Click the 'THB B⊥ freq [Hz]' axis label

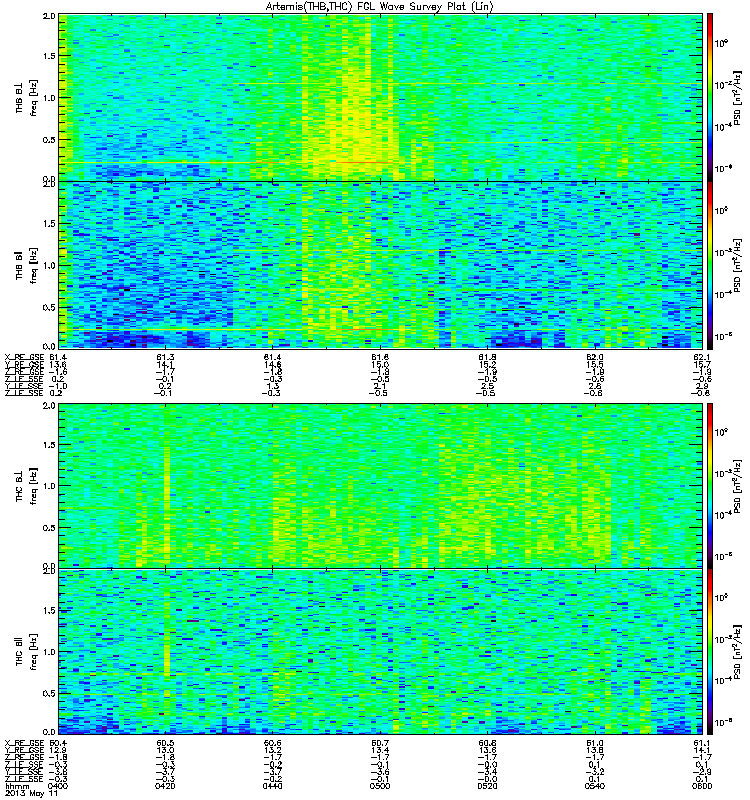click(26, 98)
